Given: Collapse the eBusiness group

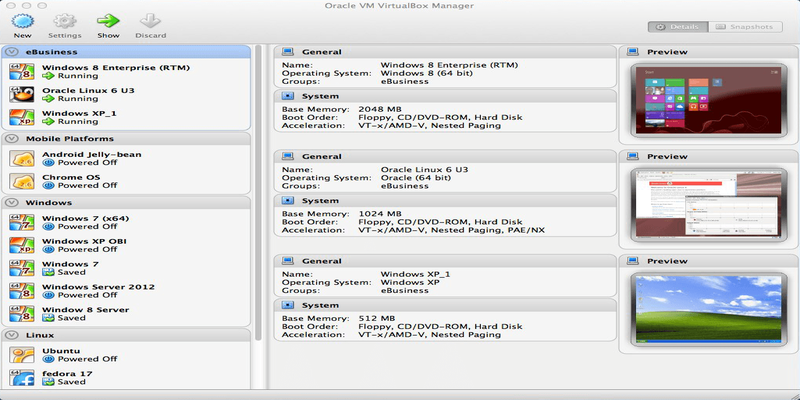Looking at the screenshot, I should 12,51.
